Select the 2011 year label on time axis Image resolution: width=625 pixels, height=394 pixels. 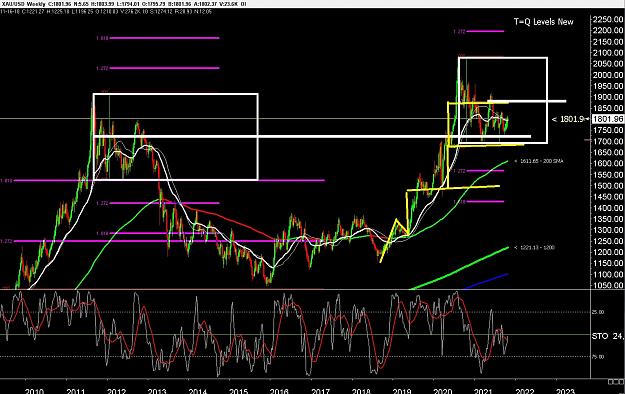(x=75, y=391)
